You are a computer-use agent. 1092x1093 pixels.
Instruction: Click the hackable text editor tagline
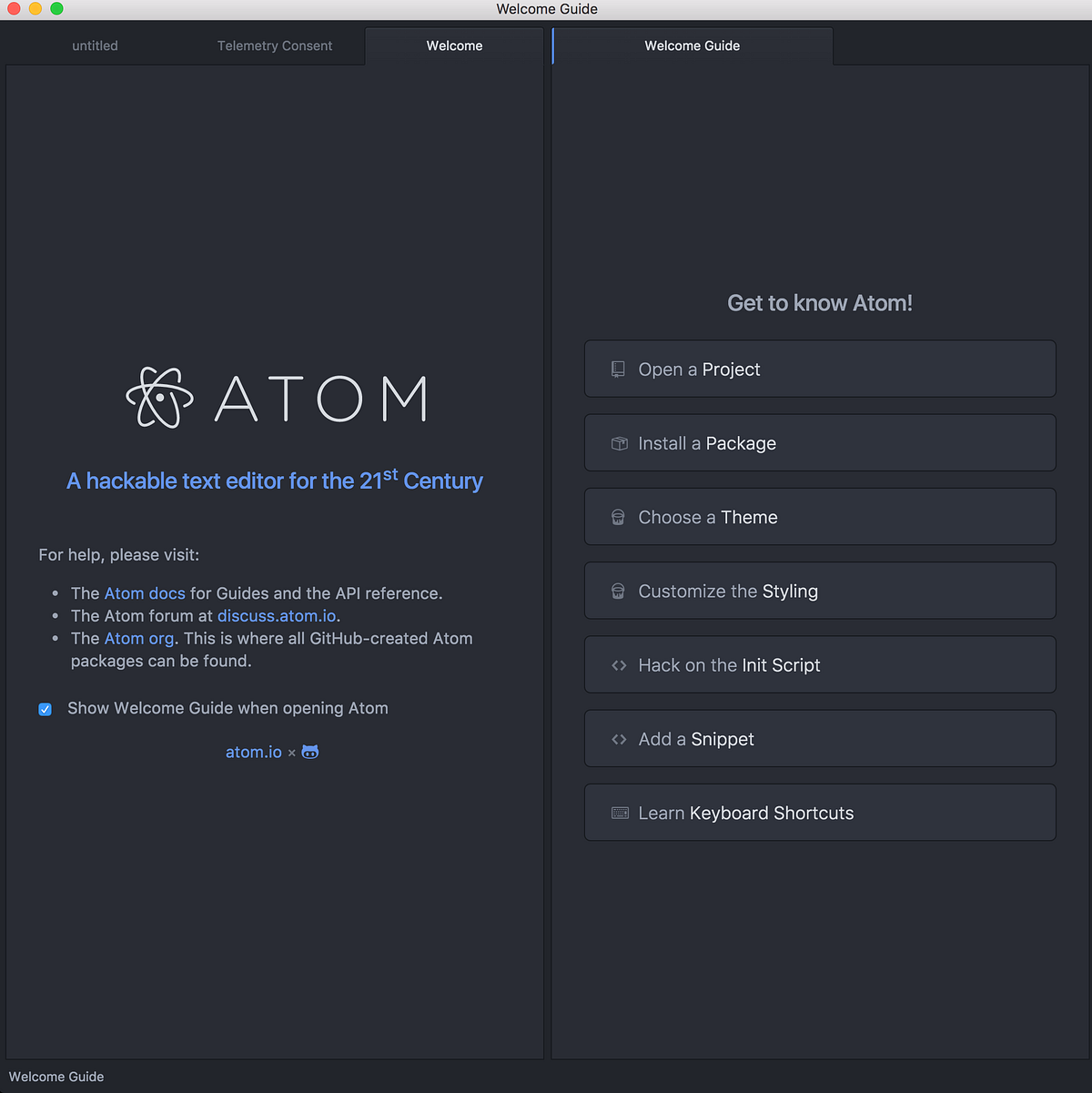tap(275, 480)
